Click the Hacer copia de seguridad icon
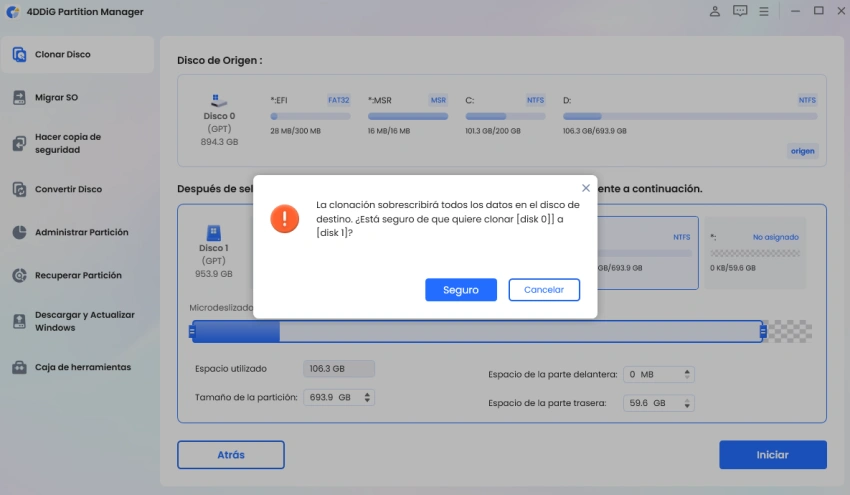This screenshot has width=850, height=495. pyautogui.click(x=20, y=143)
